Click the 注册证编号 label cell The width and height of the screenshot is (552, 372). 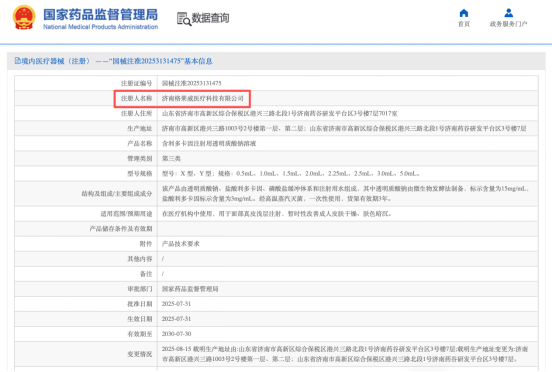[86, 83]
